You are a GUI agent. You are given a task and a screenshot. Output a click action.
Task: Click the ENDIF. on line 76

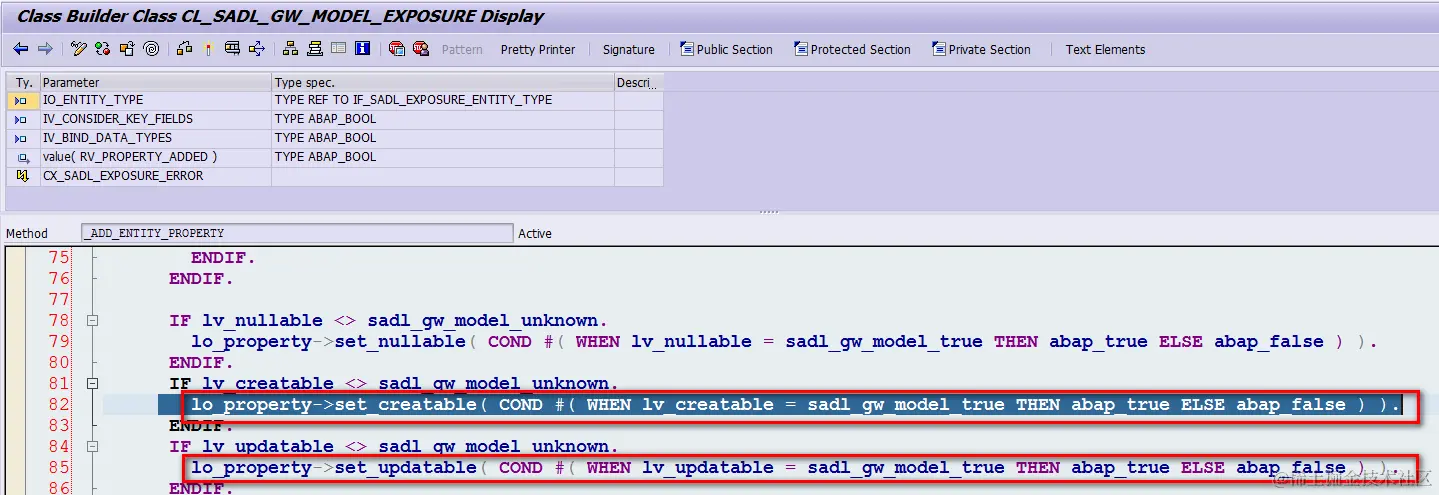(201, 279)
